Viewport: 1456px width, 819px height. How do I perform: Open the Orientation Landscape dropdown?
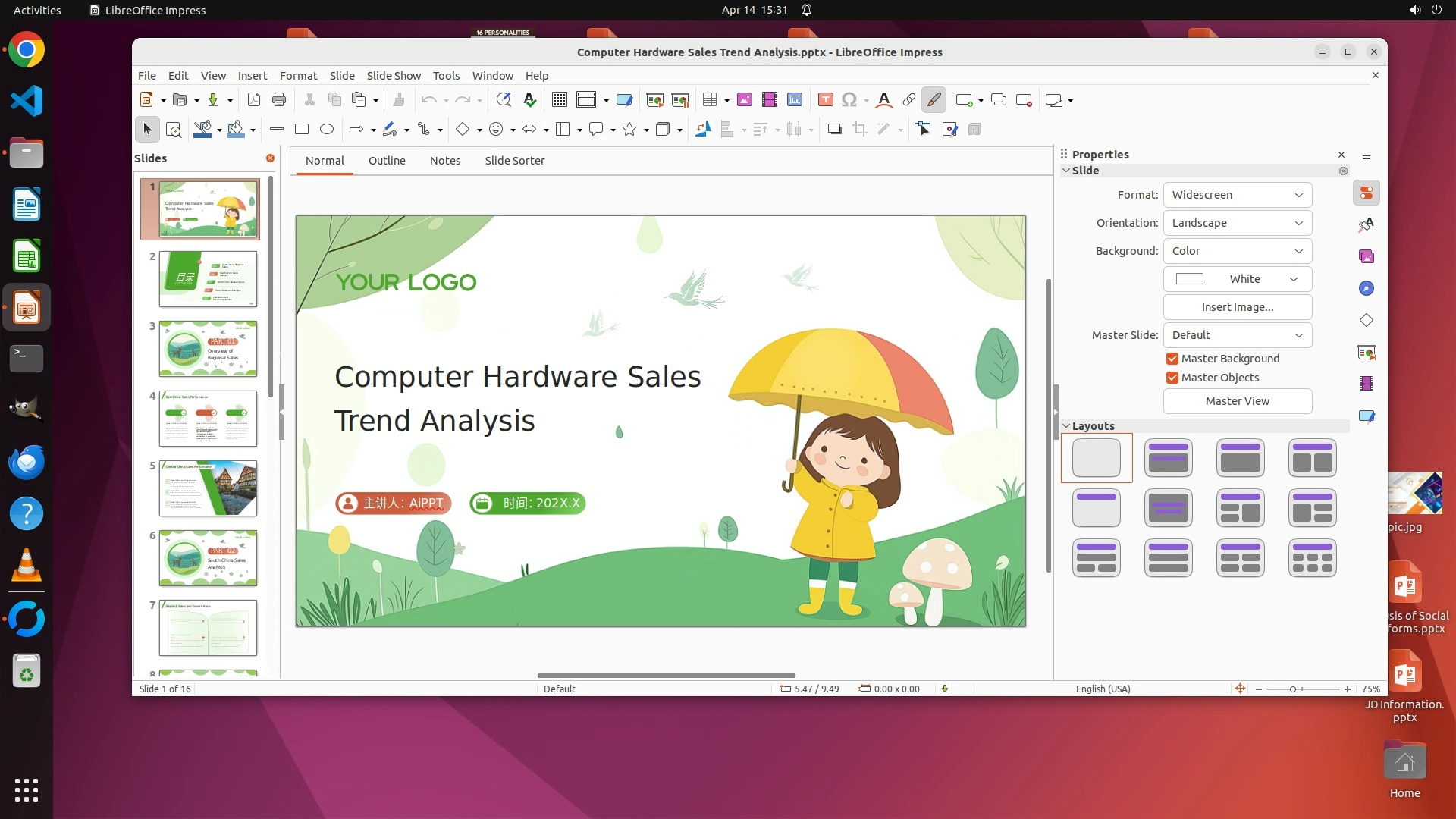[x=1237, y=223]
